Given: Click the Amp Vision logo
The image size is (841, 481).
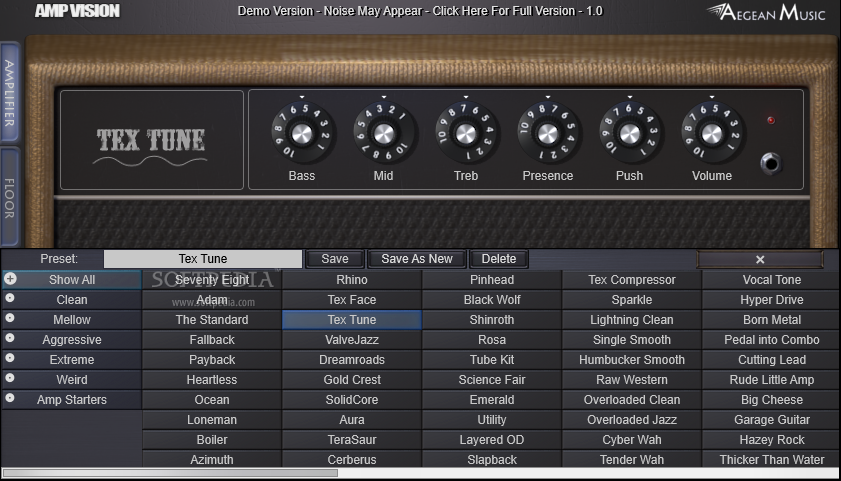Looking at the screenshot, I should coord(77,11).
